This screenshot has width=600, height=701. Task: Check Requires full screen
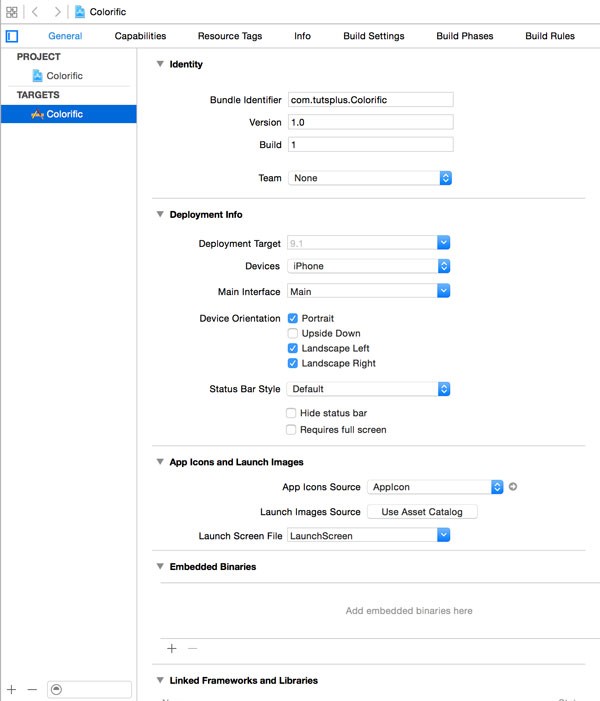(291, 430)
